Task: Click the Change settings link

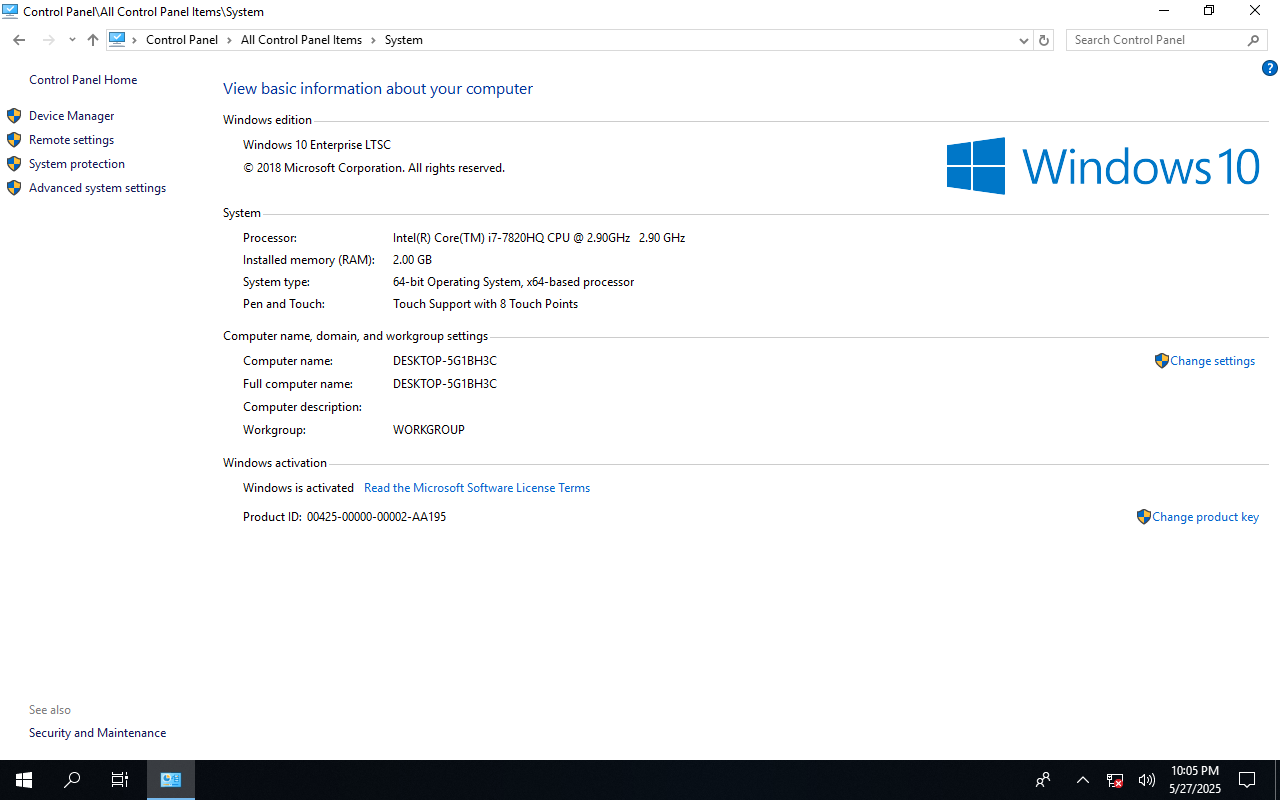Action: [1212, 361]
